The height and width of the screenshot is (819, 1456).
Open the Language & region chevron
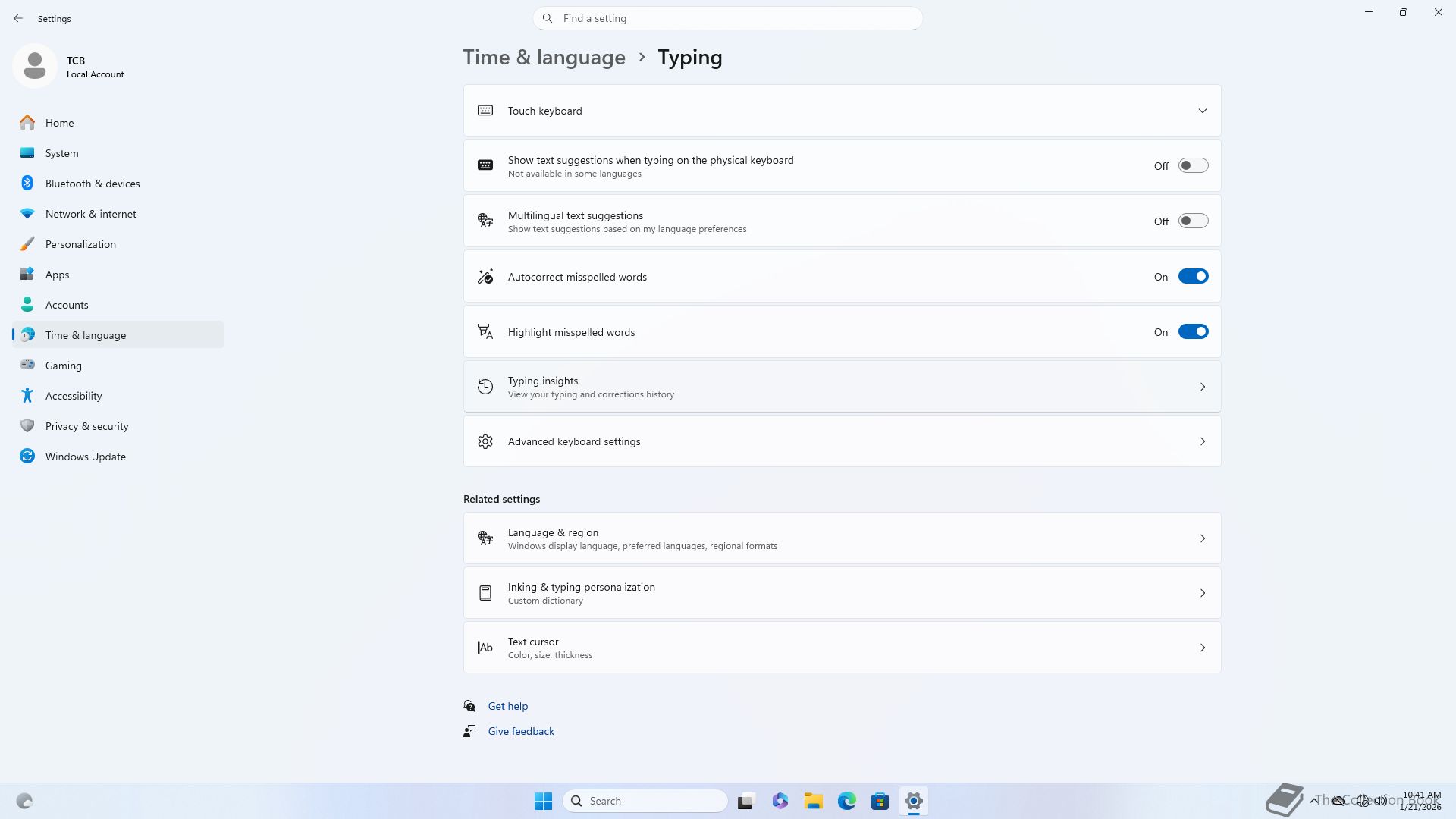[1202, 538]
